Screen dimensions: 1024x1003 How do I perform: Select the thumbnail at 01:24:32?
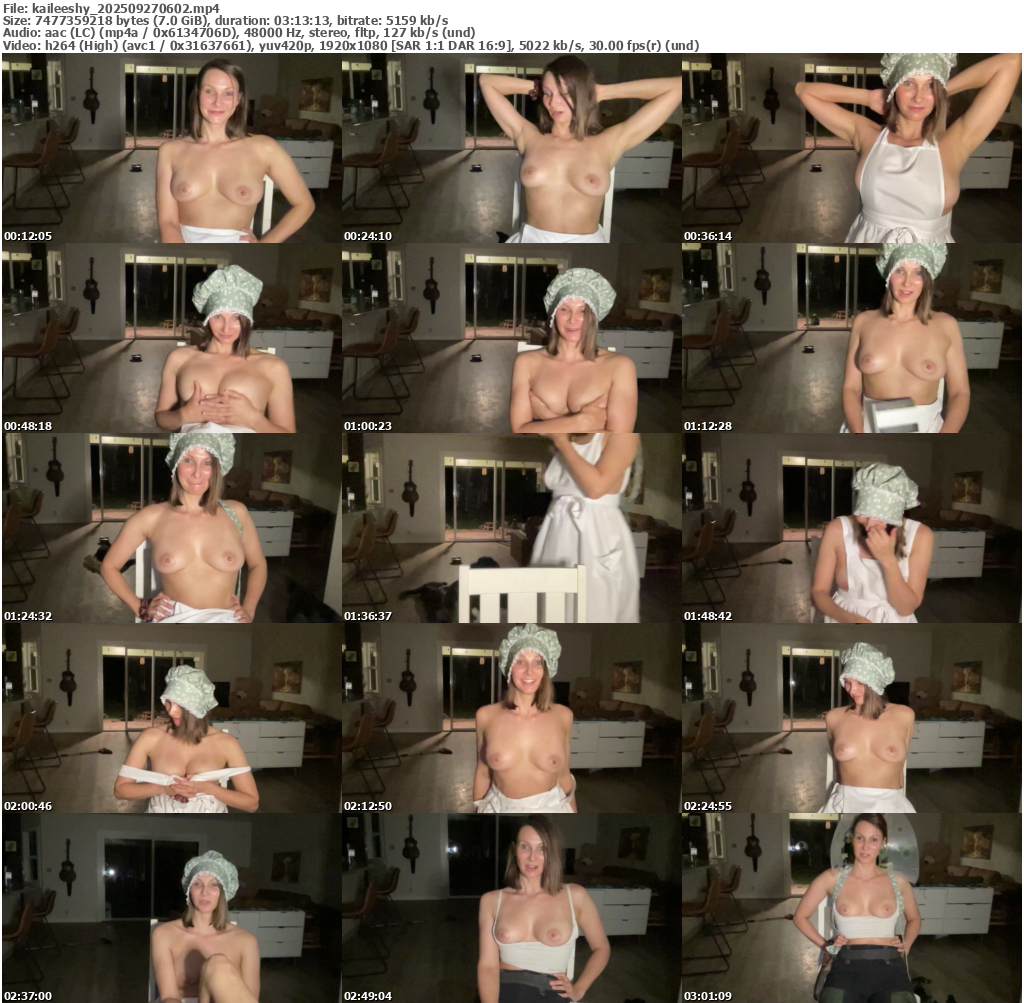pyautogui.click(x=171, y=528)
